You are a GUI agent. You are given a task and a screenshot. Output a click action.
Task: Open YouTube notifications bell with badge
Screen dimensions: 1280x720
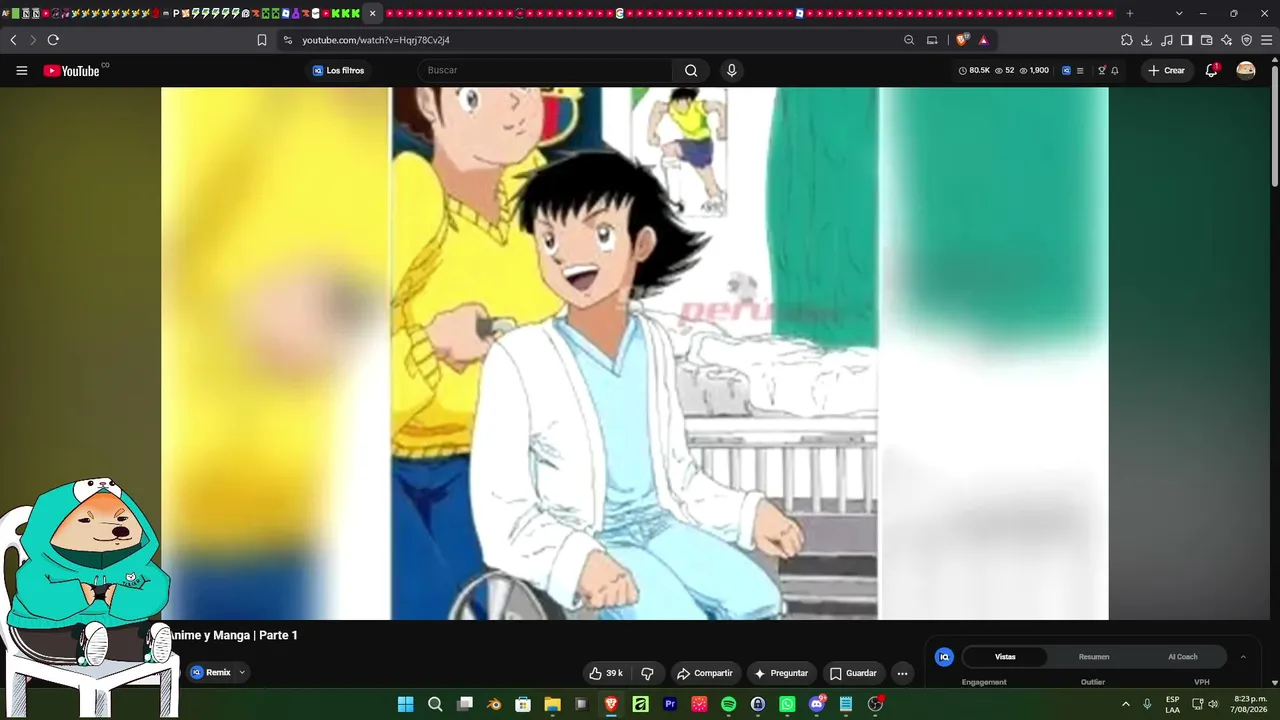pos(1211,71)
